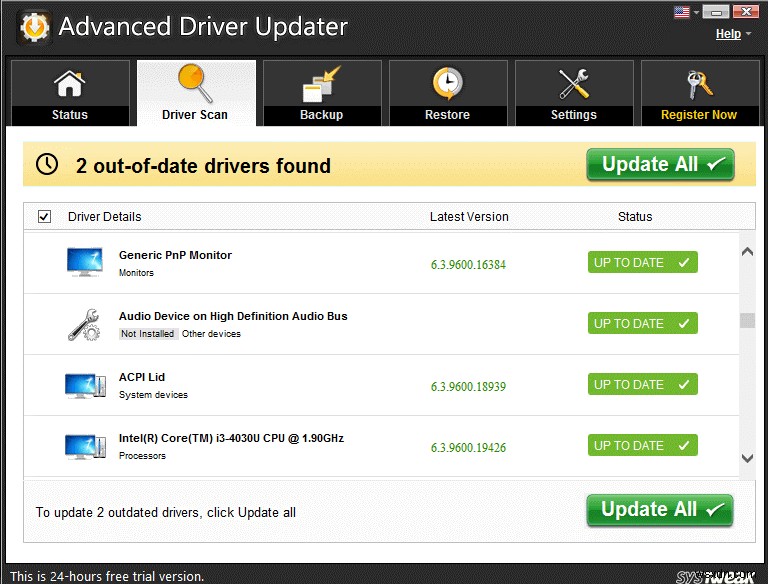The width and height of the screenshot is (768, 584).
Task: Click the Intel Core i3 processor icon
Action: pyautogui.click(x=85, y=446)
